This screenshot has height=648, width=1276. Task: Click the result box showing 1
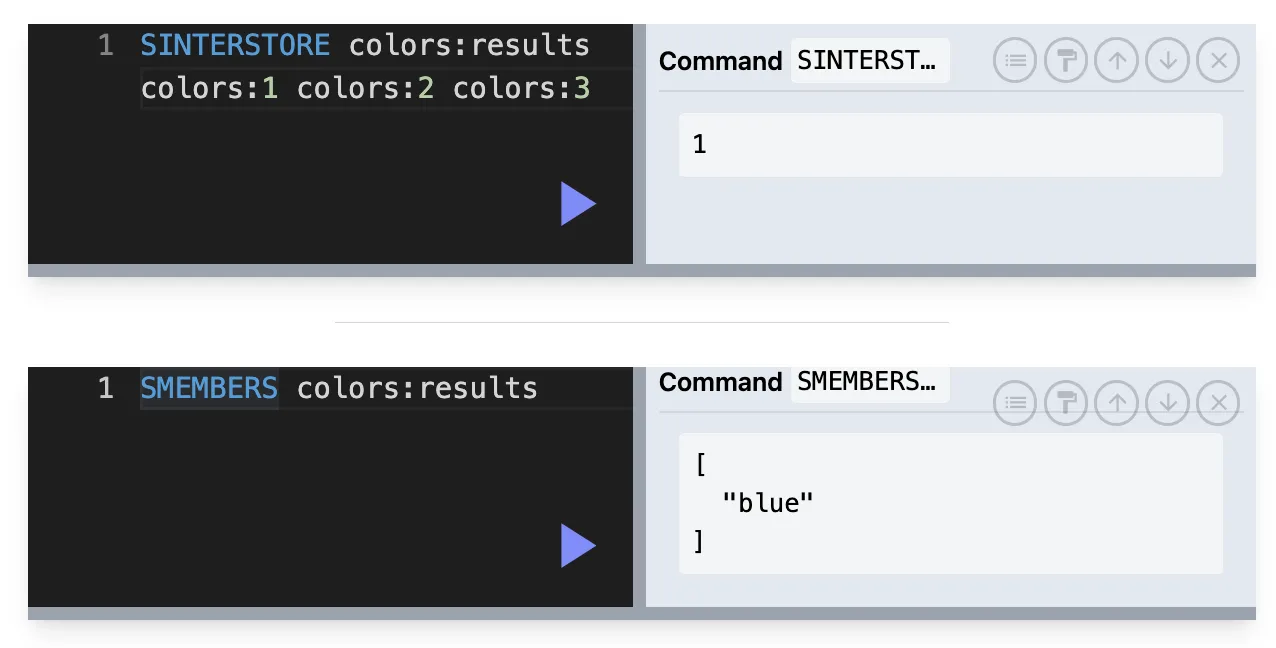[951, 145]
